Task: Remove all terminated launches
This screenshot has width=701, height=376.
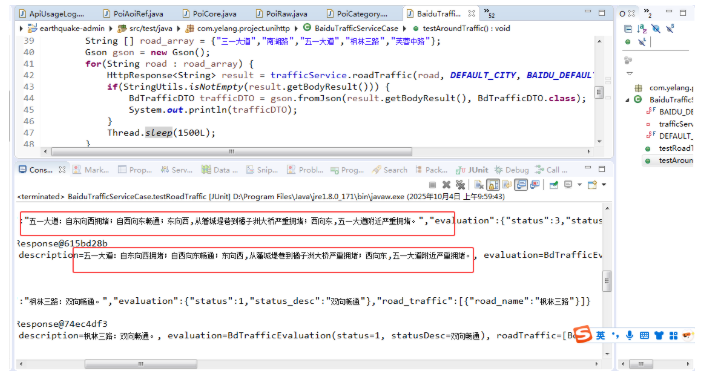Action: pos(460,185)
